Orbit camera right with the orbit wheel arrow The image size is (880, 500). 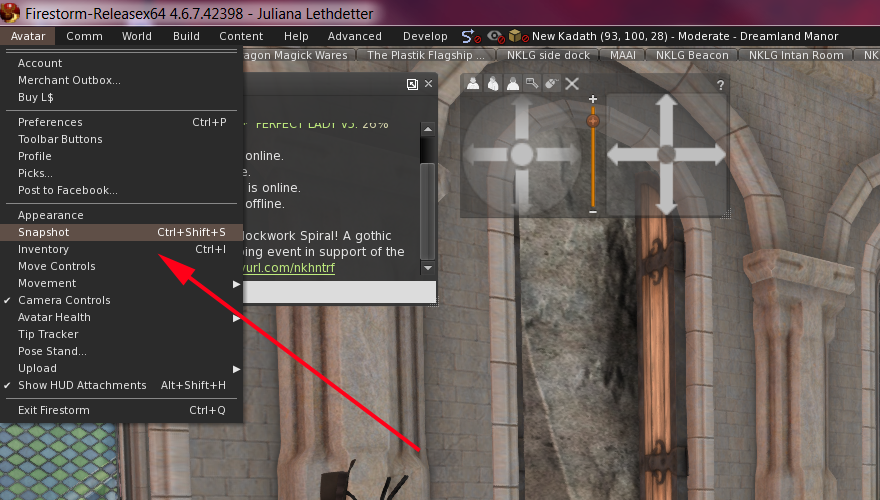[x=558, y=154]
